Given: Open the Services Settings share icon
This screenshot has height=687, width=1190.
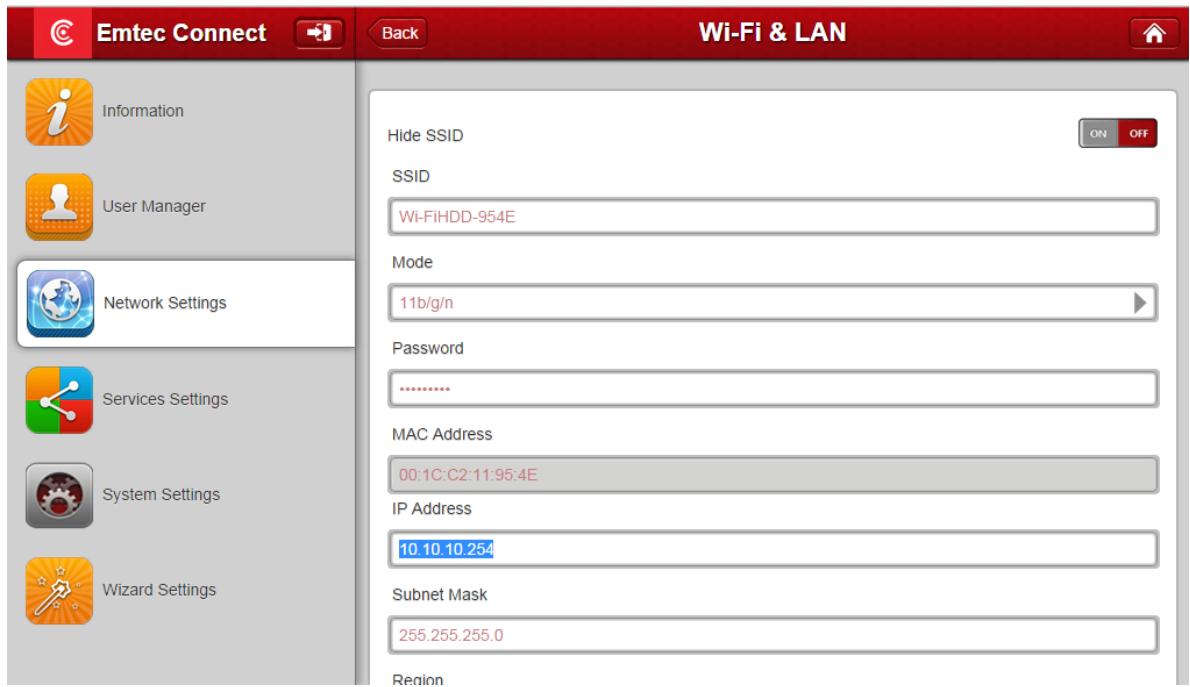Looking at the screenshot, I should [59, 399].
